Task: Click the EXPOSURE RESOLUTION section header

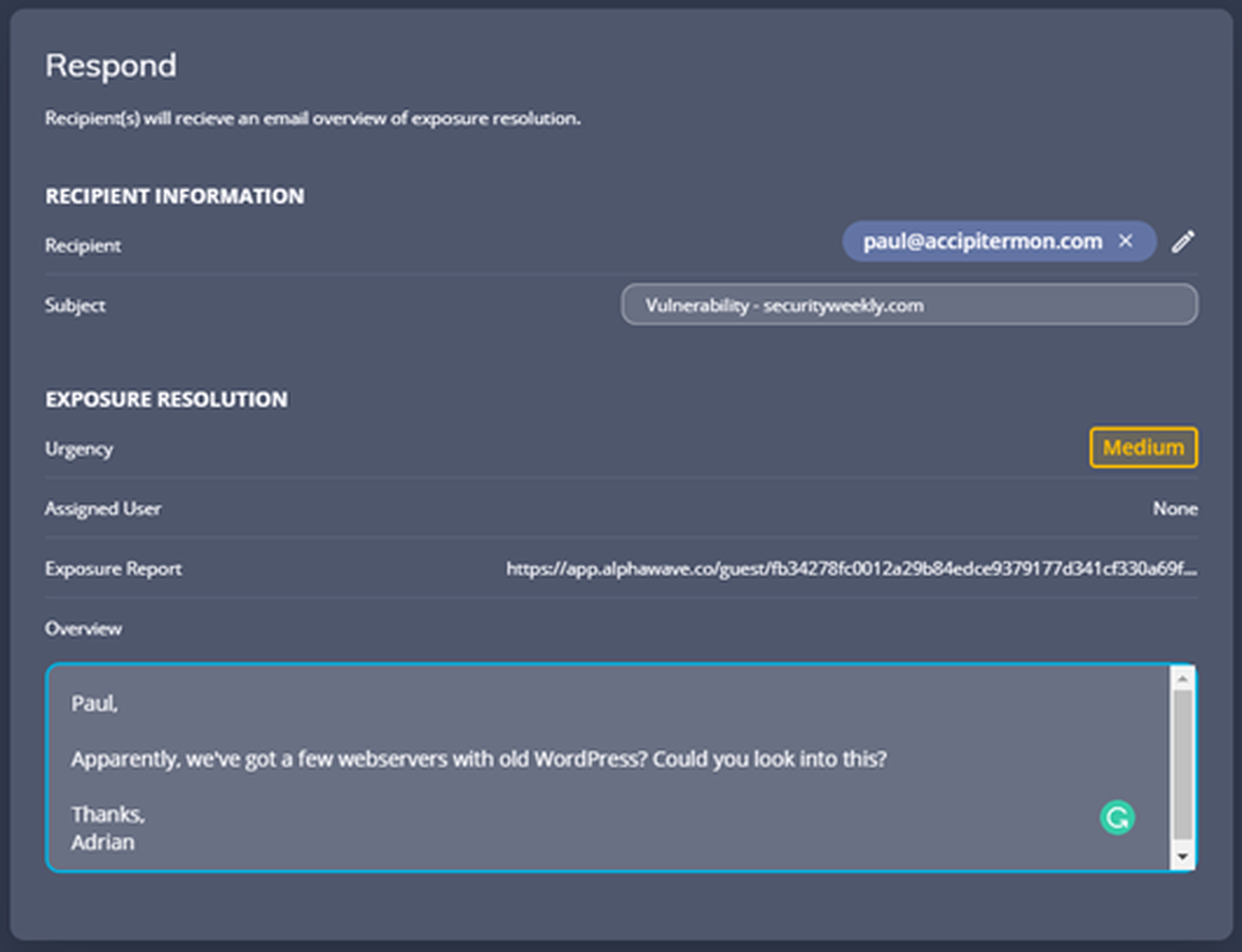Action: 166,399
